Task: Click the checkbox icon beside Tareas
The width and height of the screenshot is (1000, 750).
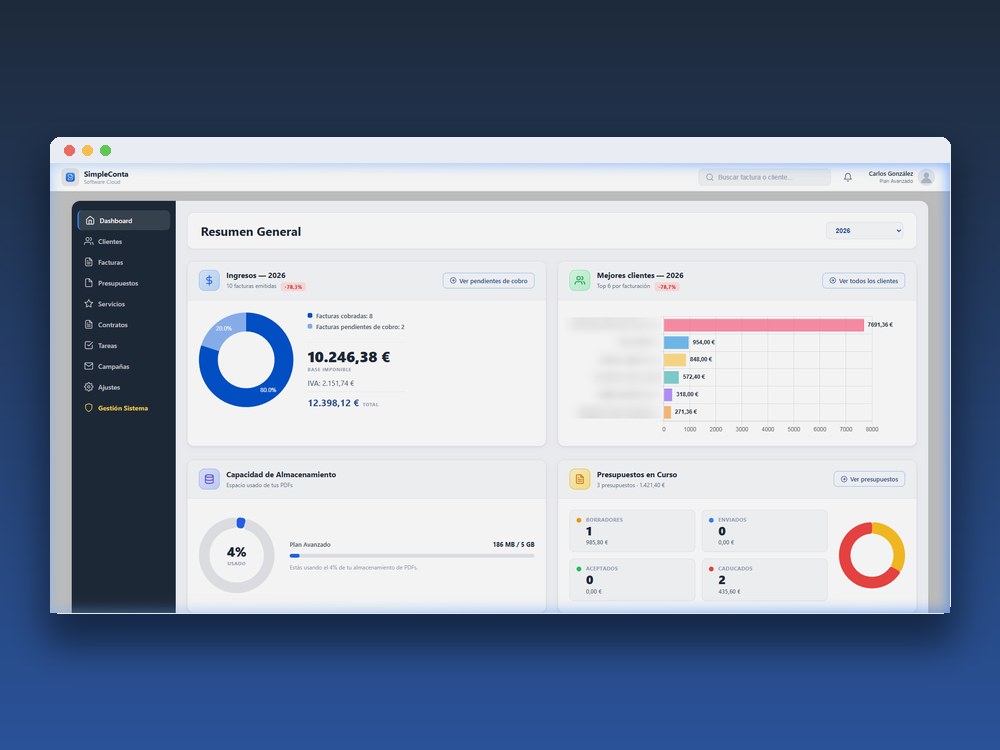Action: (x=89, y=345)
